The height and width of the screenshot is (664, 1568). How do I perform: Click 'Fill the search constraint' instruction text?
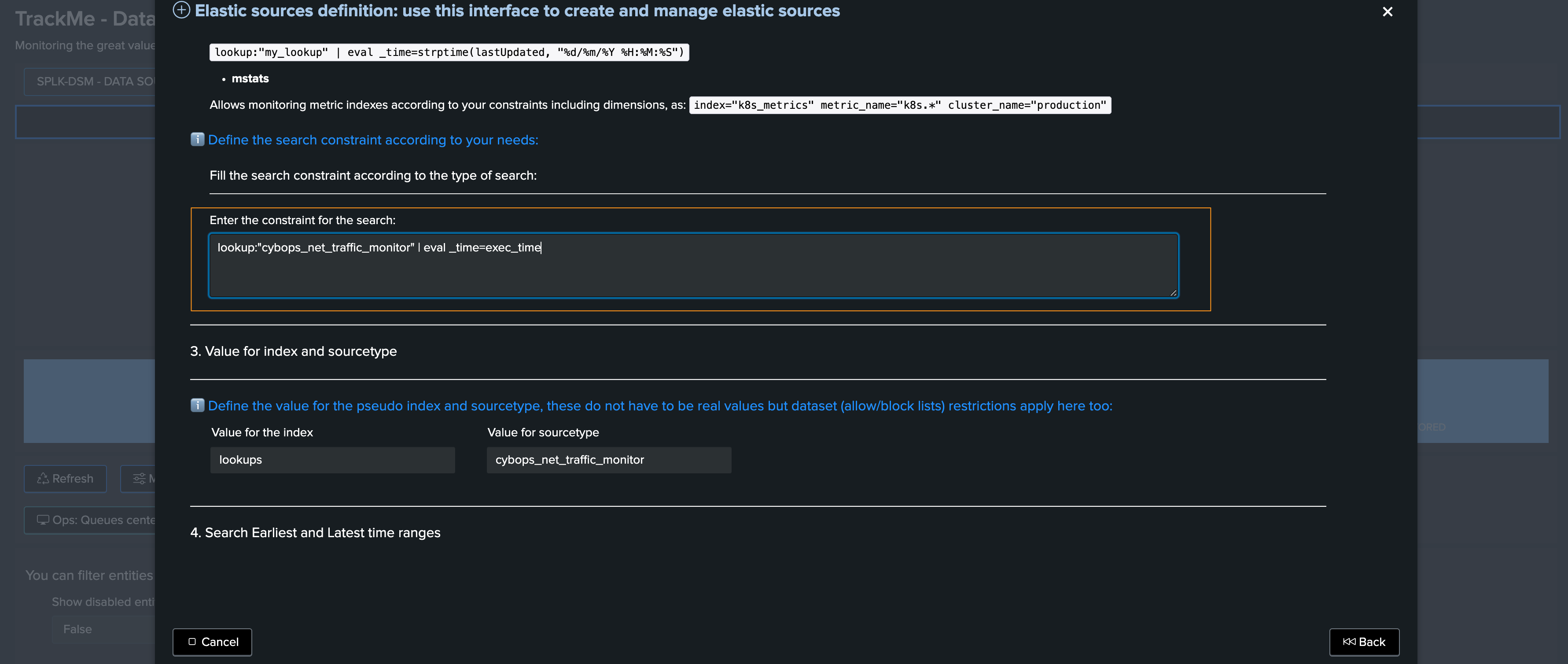[373, 176]
